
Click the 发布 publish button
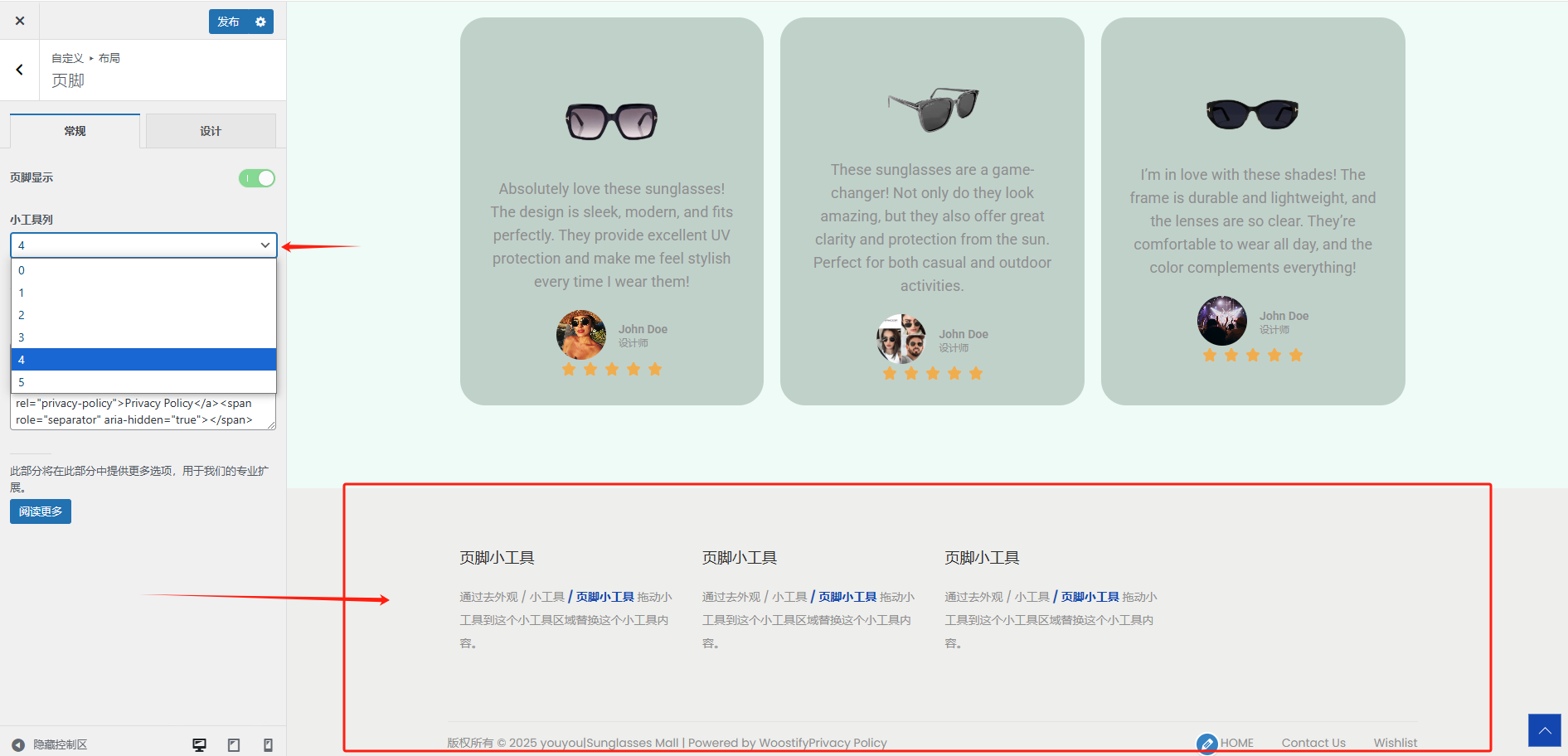click(228, 22)
